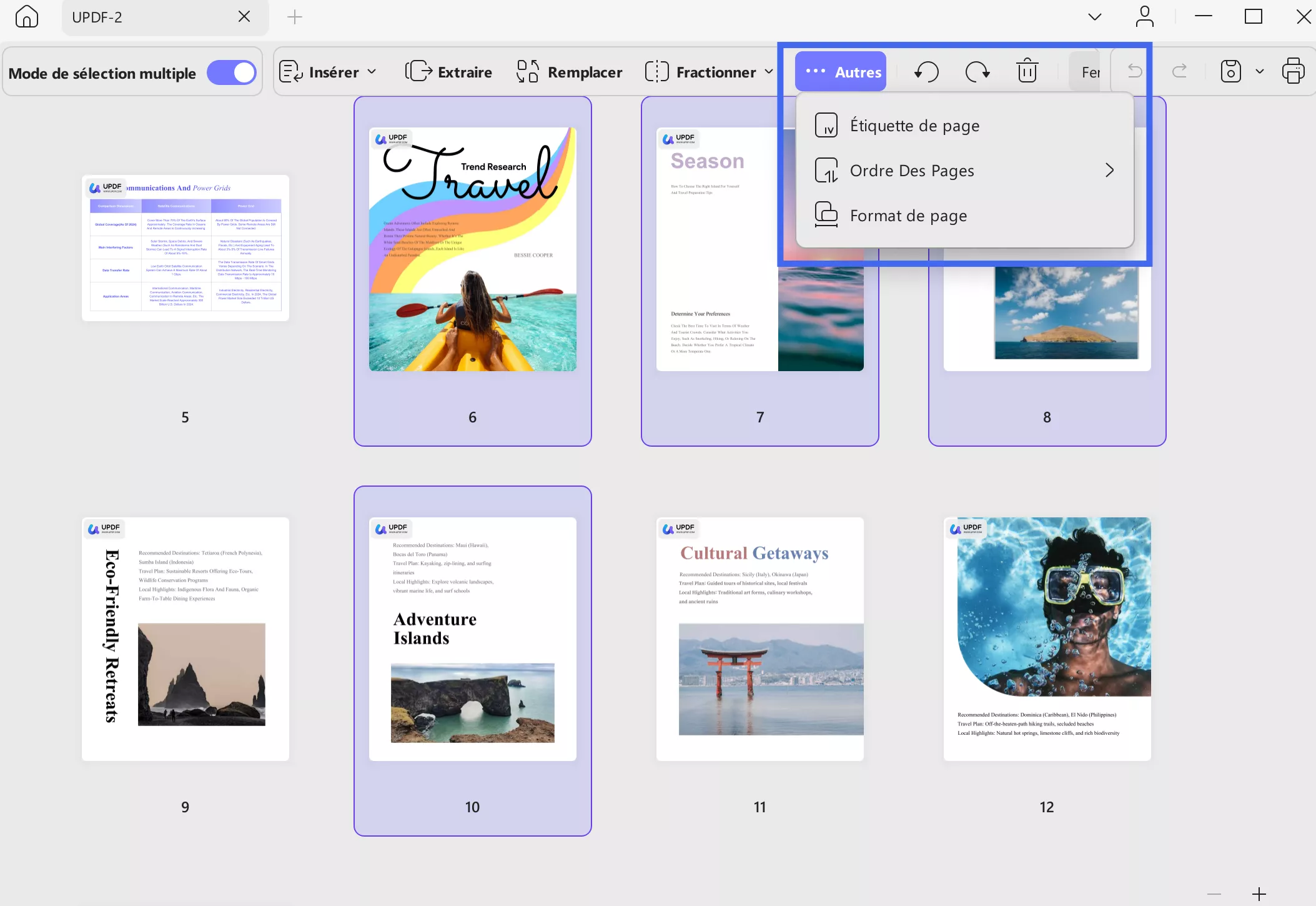Image resolution: width=1316 pixels, height=906 pixels.
Task: Click the Home icon
Action: (26, 17)
